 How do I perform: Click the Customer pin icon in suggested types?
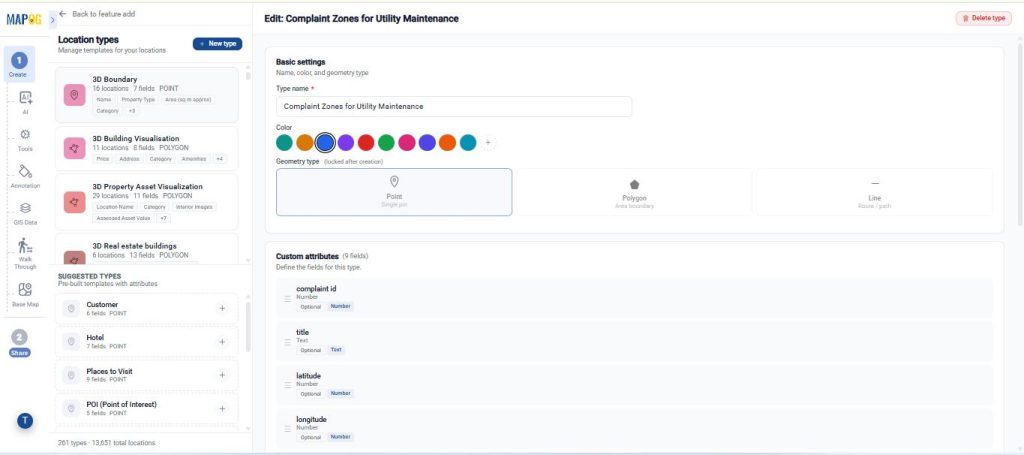click(x=71, y=308)
